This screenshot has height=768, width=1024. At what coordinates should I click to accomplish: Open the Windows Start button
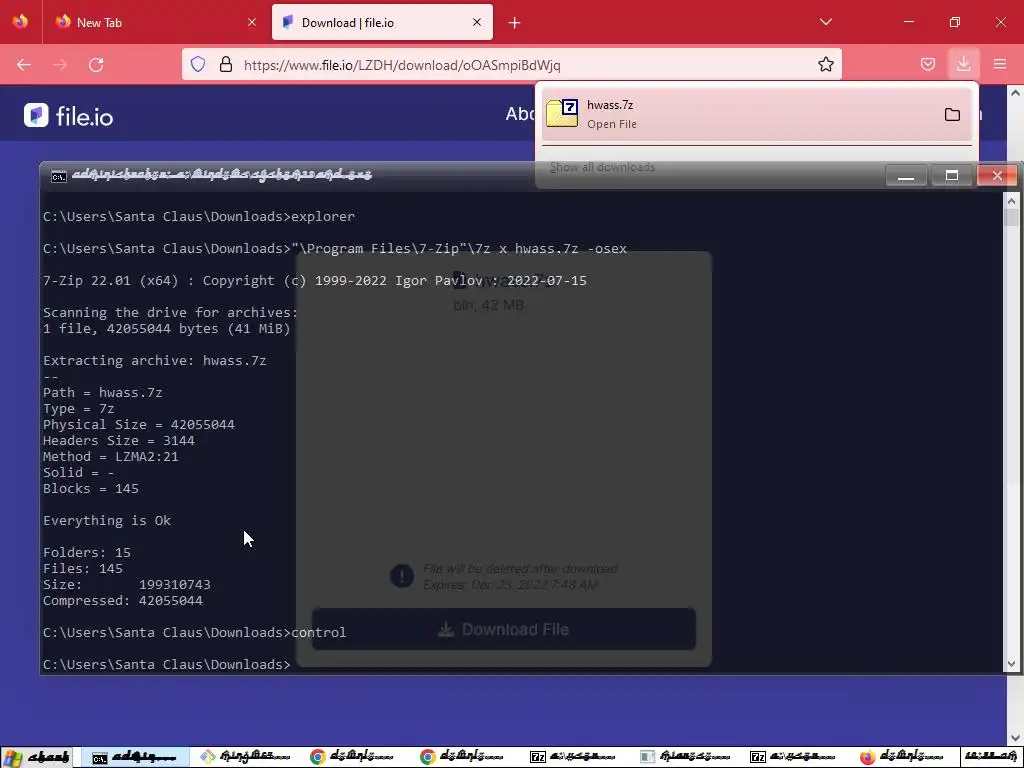[36, 758]
